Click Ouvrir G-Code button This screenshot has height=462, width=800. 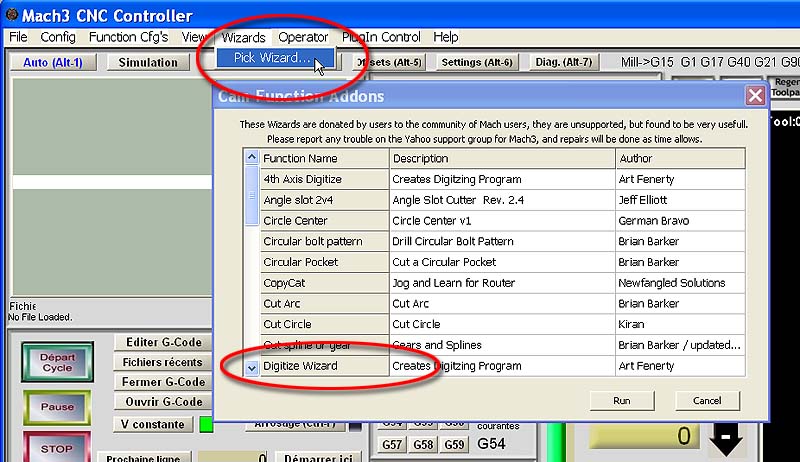pos(163,402)
